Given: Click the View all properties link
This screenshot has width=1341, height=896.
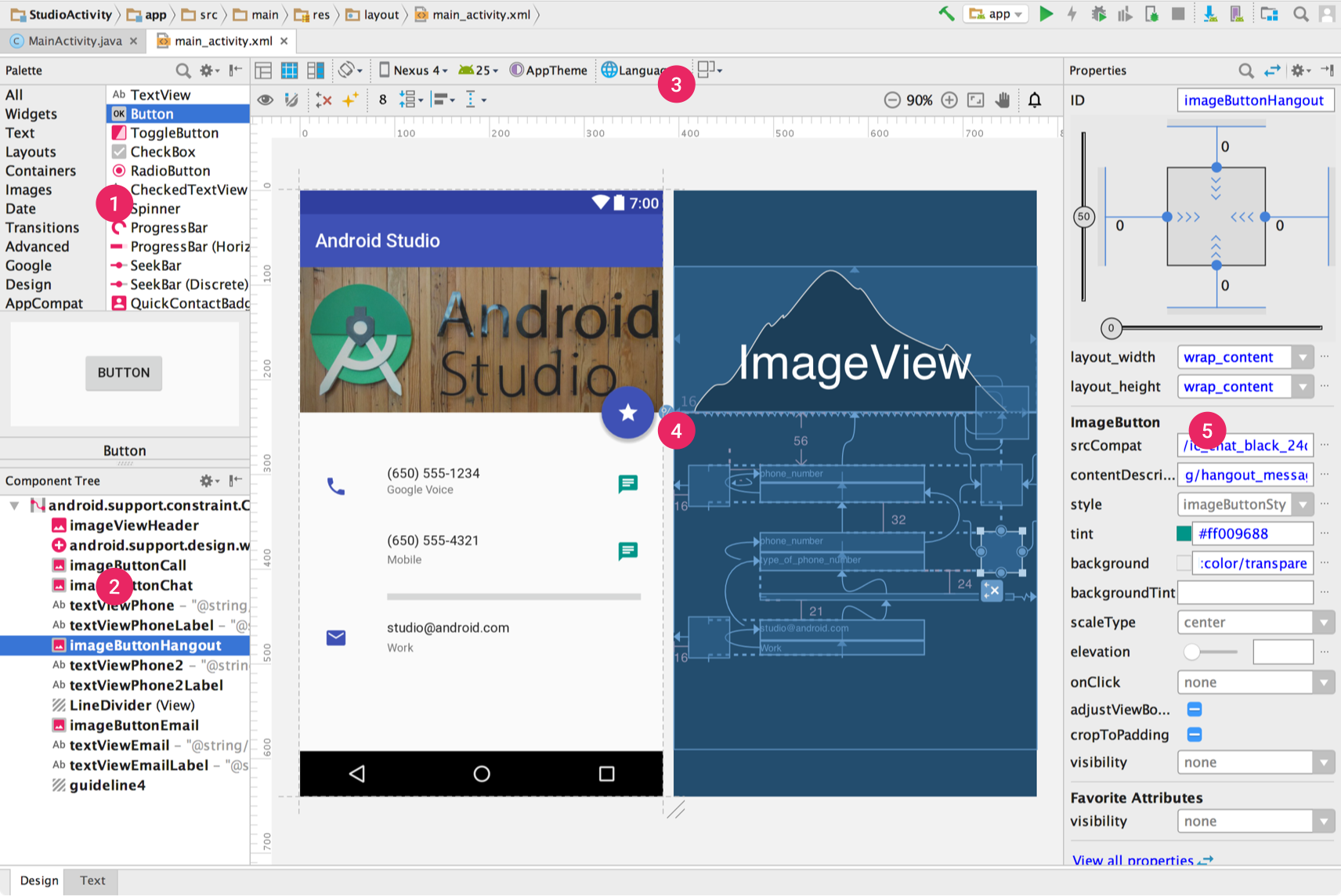Looking at the screenshot, I should (1133, 860).
